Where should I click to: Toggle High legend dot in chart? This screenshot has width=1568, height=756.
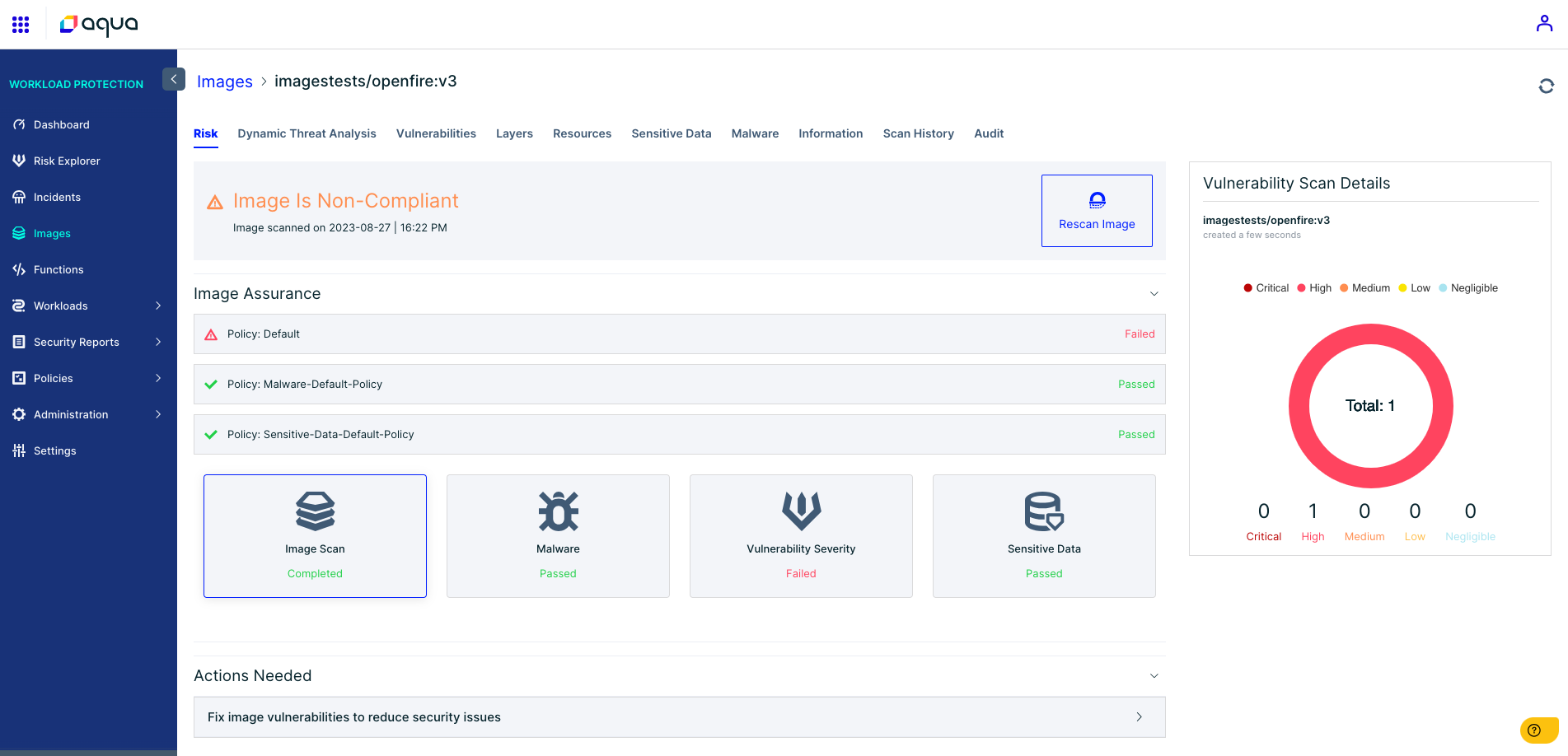(x=1301, y=288)
